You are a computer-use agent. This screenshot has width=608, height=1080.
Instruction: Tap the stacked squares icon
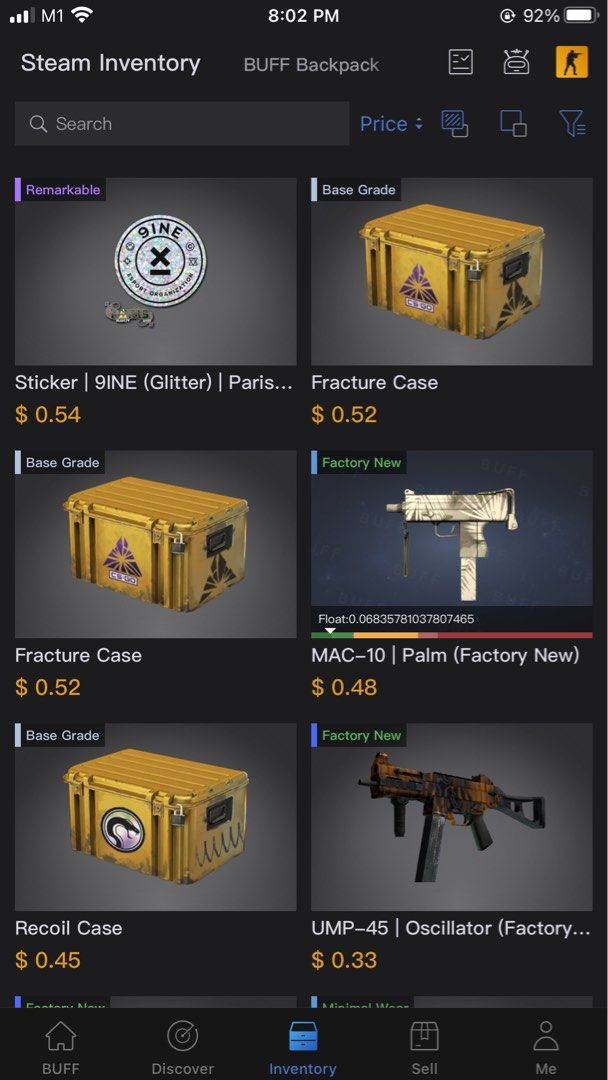pyautogui.click(x=513, y=124)
